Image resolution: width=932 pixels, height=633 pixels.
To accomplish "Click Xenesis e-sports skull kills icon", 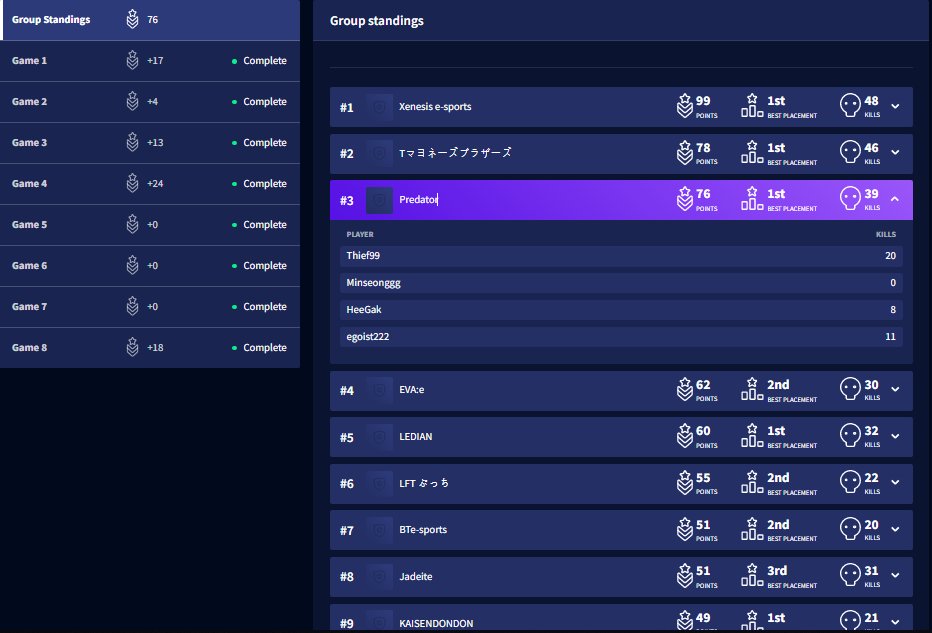I will 850,105.
